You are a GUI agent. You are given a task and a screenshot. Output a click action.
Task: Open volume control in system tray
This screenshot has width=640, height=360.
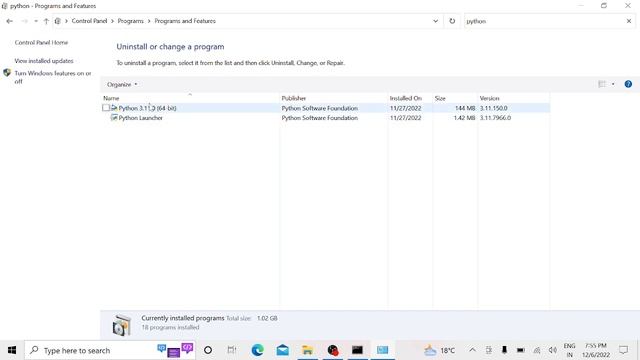pos(553,350)
